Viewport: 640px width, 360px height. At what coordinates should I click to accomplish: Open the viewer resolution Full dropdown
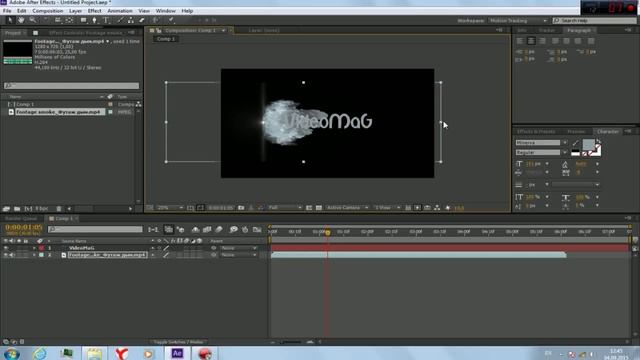pyautogui.click(x=284, y=208)
